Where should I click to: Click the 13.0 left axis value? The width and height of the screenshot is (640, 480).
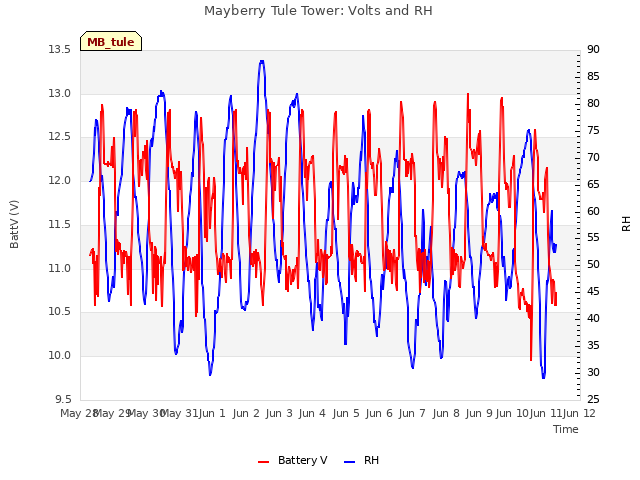(x=60, y=93)
